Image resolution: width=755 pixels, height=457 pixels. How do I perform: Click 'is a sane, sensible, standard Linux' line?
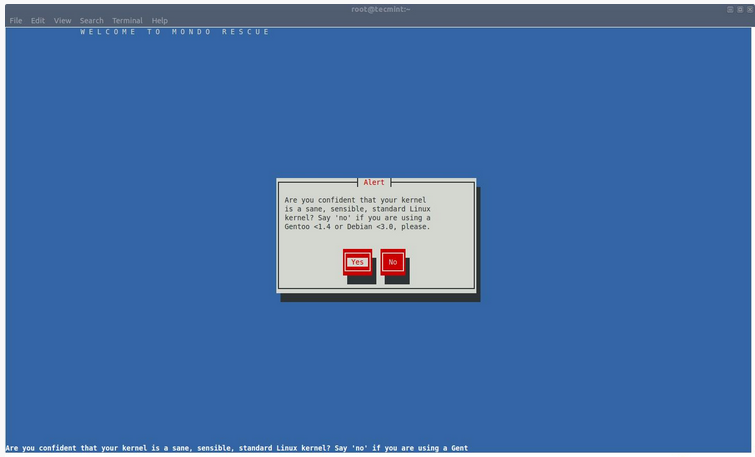tap(357, 209)
